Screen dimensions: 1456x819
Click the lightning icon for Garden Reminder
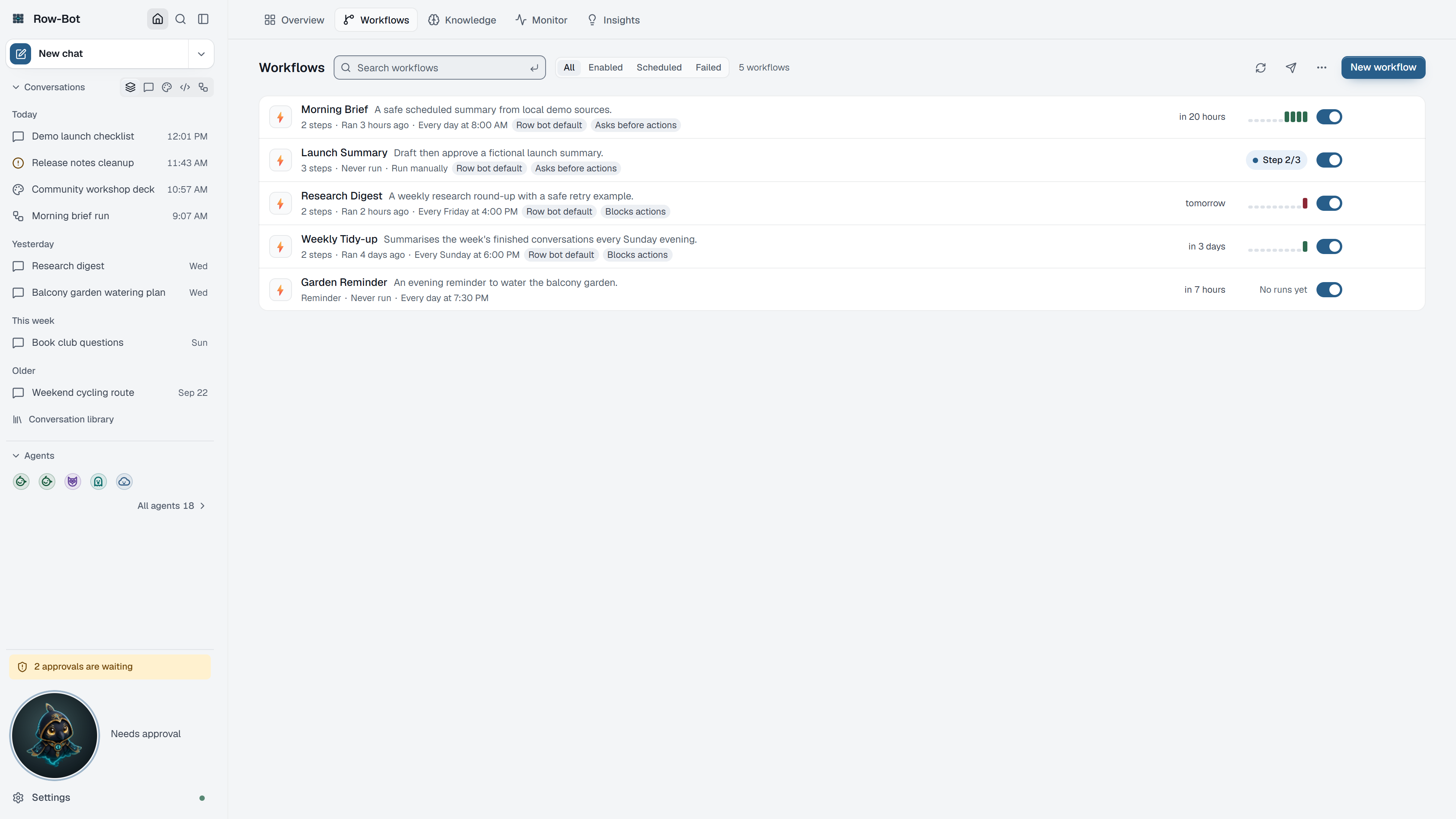[x=280, y=290]
